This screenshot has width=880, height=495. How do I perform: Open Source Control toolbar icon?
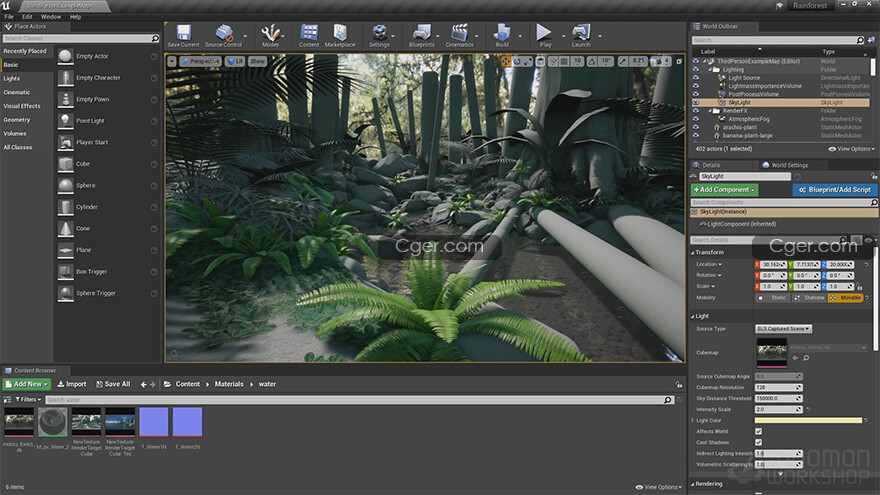click(x=223, y=35)
